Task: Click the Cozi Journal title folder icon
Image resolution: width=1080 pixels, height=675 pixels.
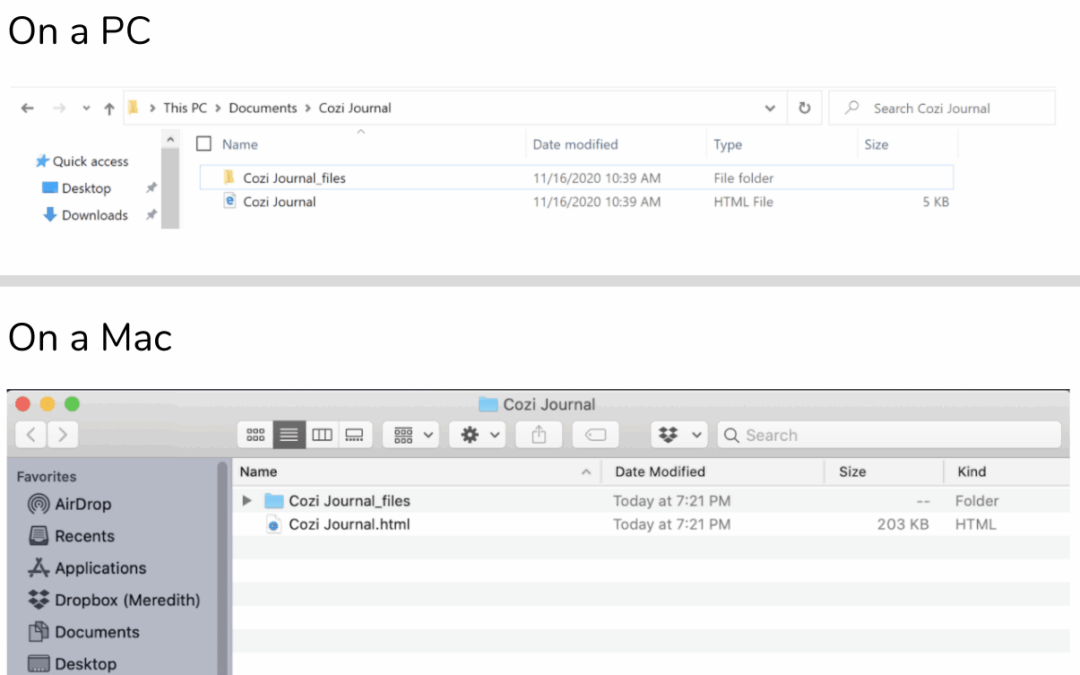Action: click(488, 404)
